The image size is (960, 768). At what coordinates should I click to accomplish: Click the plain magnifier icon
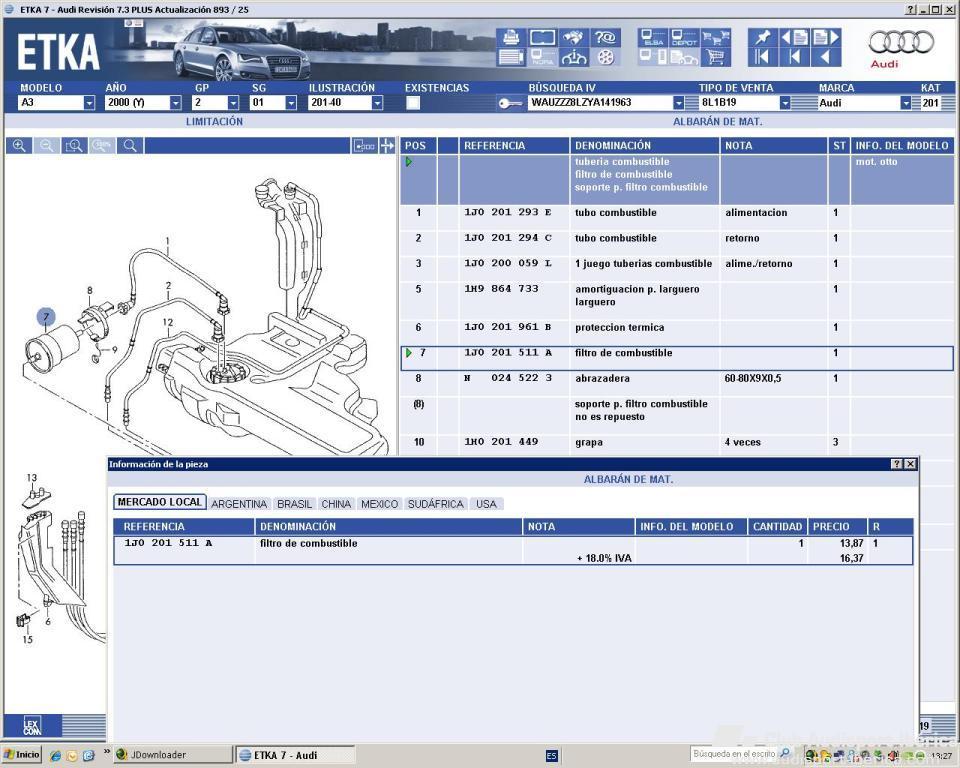[130, 146]
